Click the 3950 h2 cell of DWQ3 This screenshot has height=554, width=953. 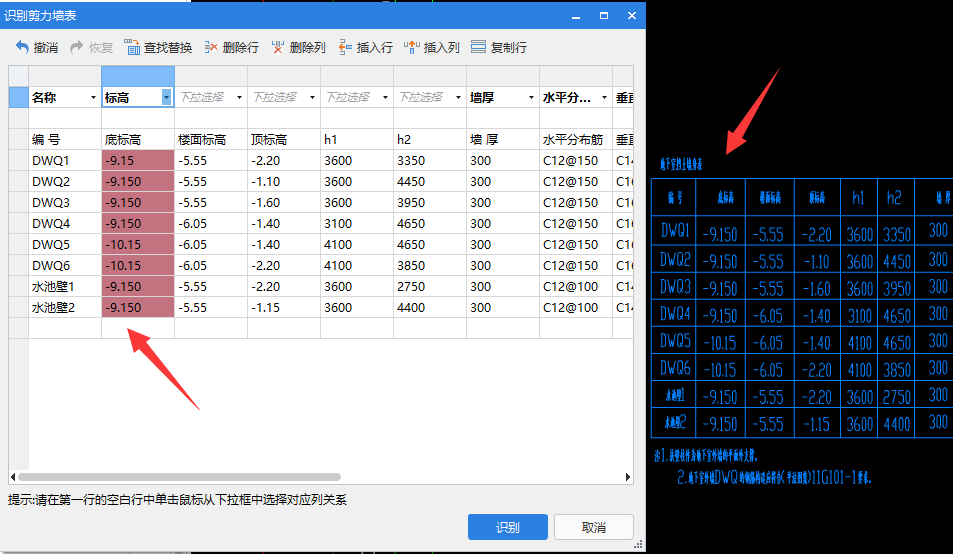click(x=430, y=202)
